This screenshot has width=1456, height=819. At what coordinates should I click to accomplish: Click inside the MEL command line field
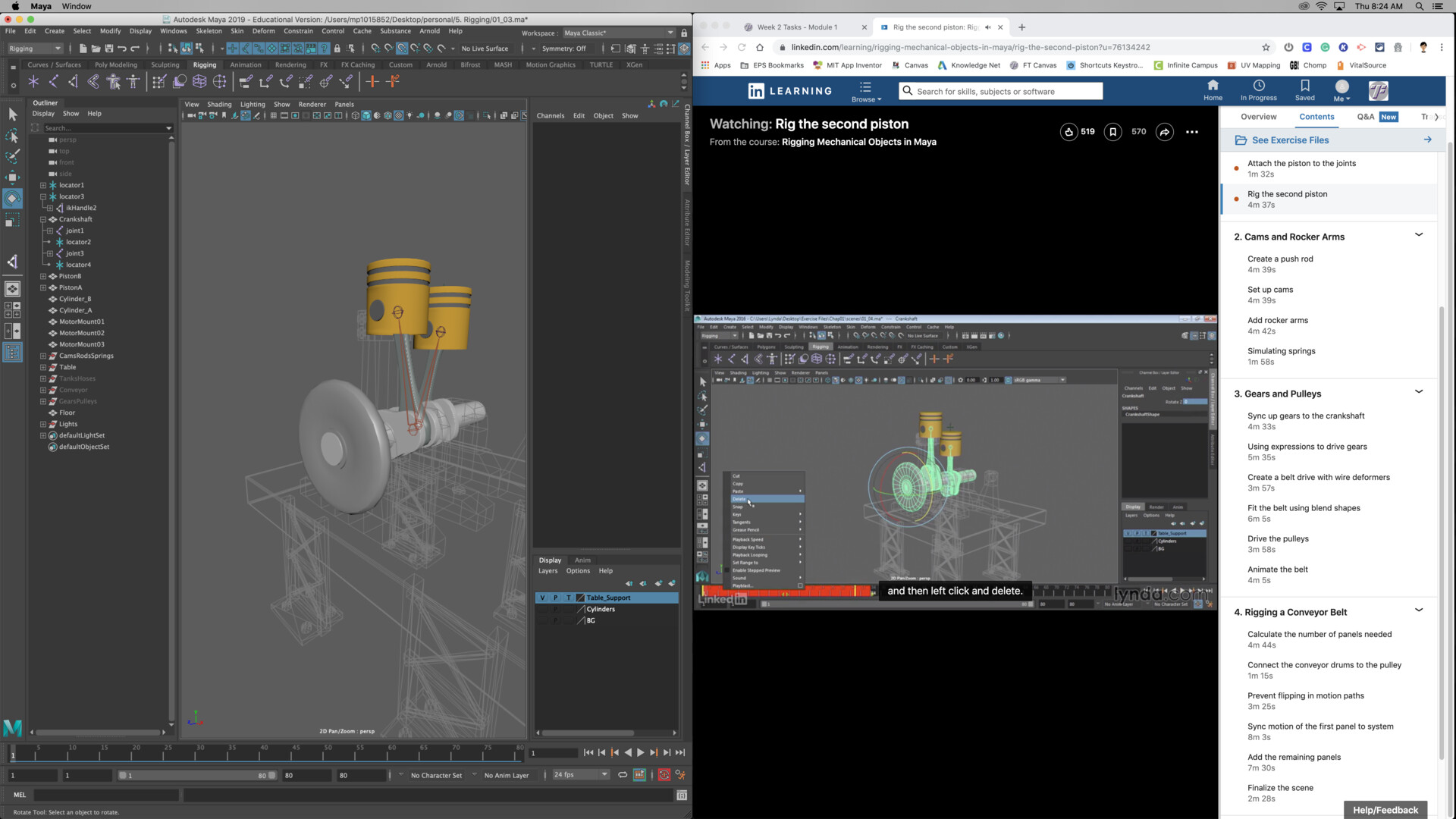tap(106, 795)
